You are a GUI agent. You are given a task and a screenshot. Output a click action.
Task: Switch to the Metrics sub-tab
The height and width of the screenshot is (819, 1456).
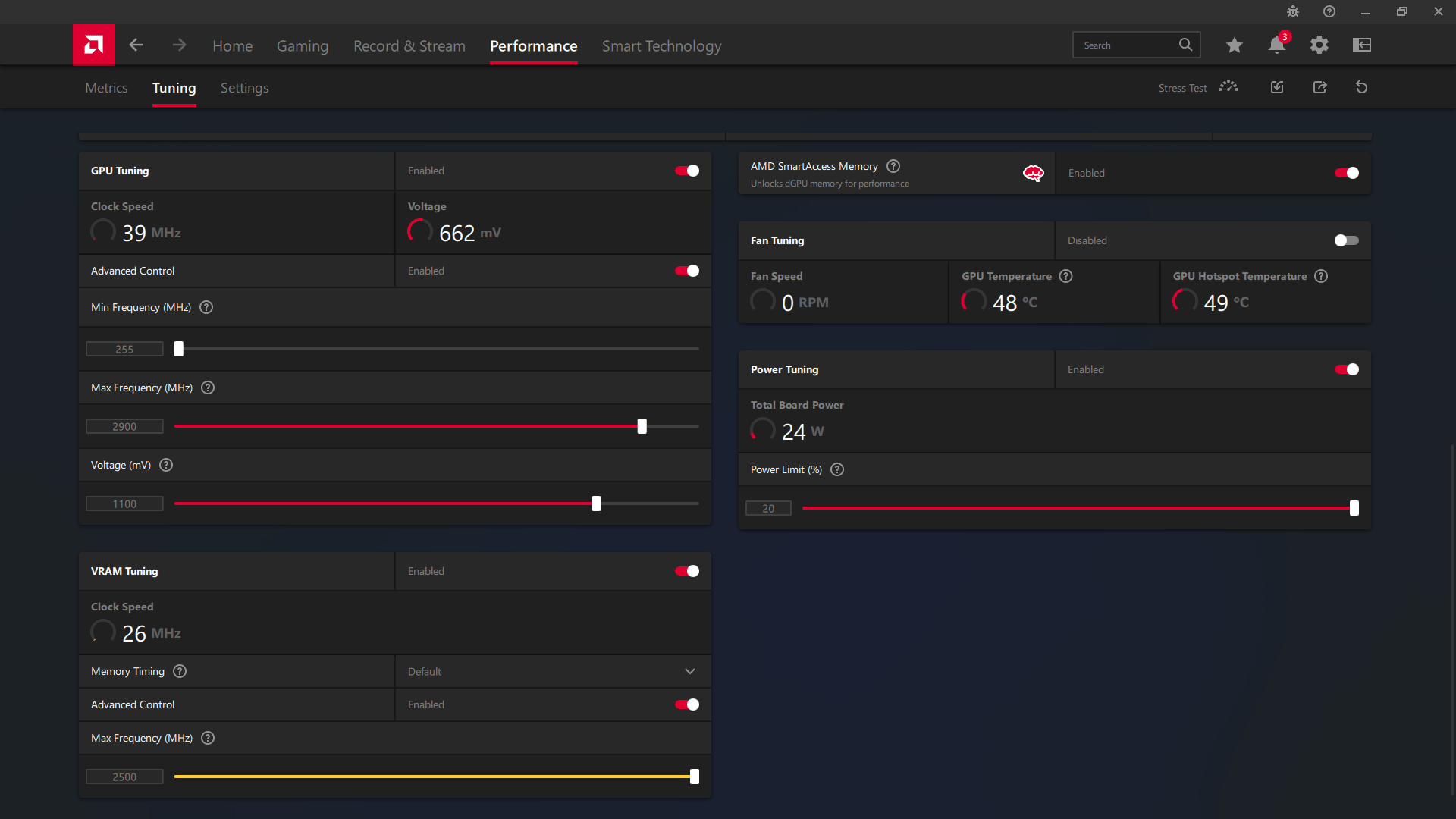click(106, 88)
